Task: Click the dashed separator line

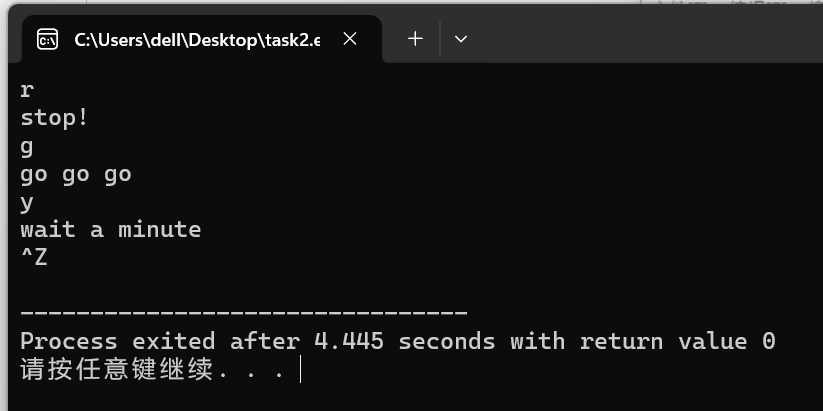Action: 244,313
